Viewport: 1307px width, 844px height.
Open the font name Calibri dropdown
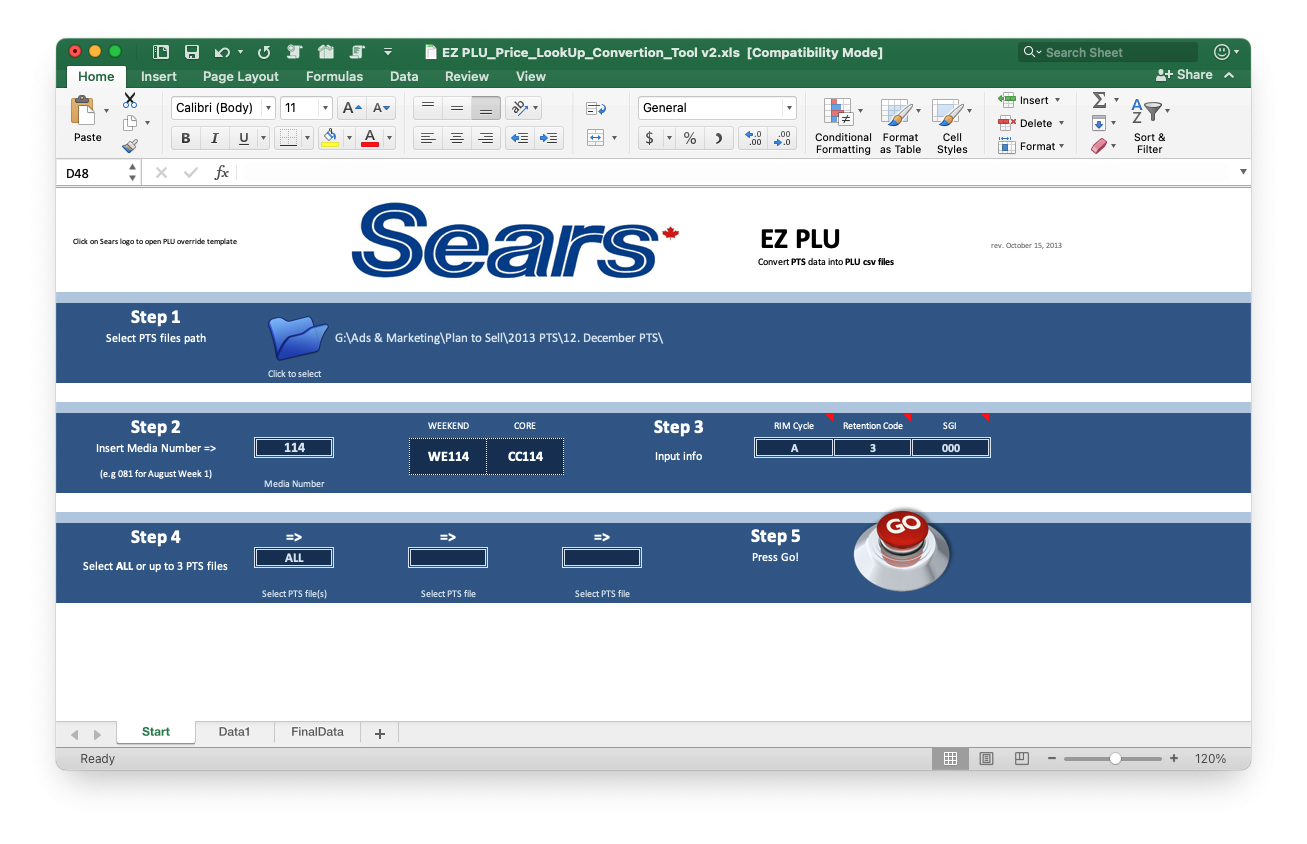click(x=268, y=108)
